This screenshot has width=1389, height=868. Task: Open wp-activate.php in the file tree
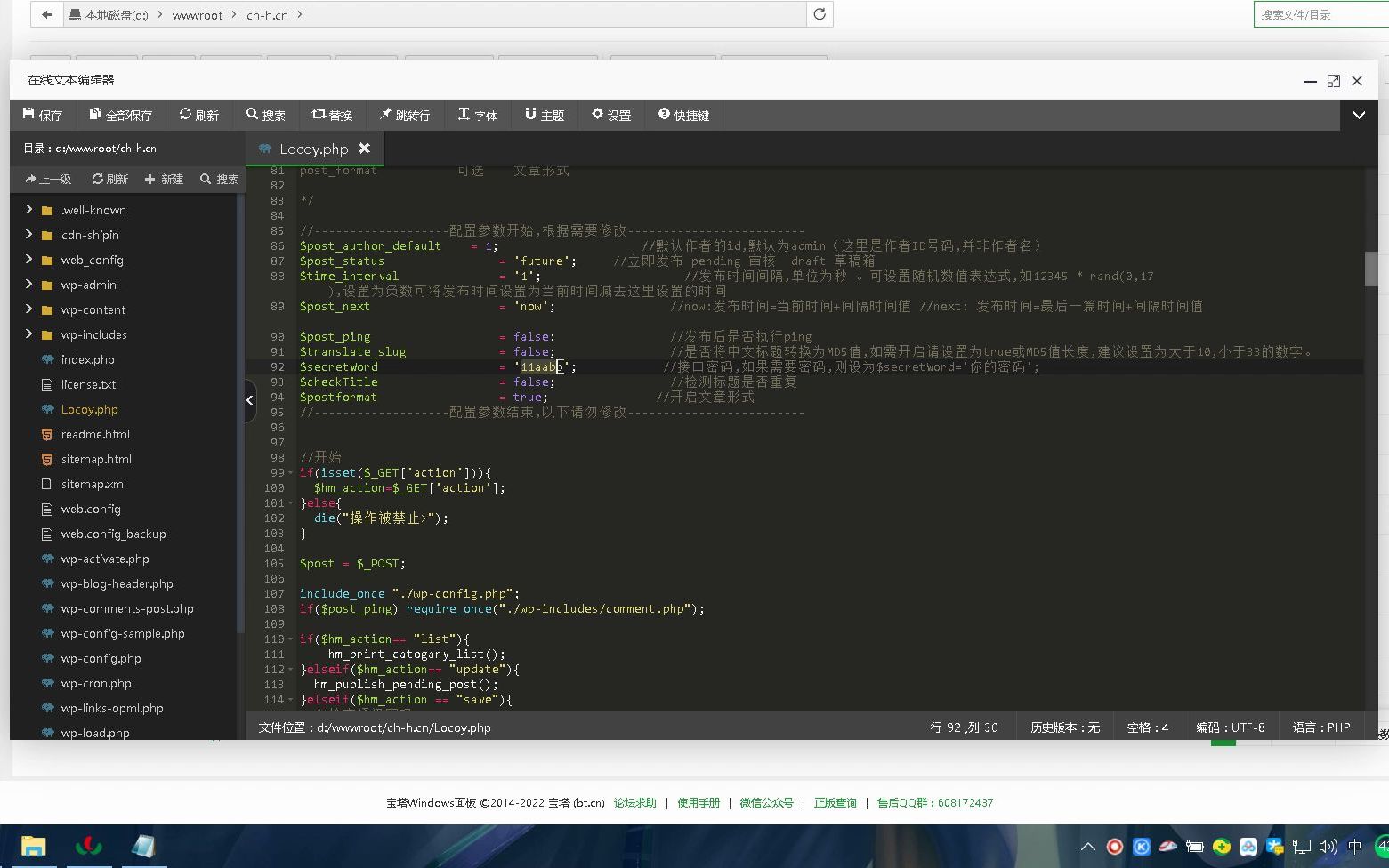click(105, 559)
